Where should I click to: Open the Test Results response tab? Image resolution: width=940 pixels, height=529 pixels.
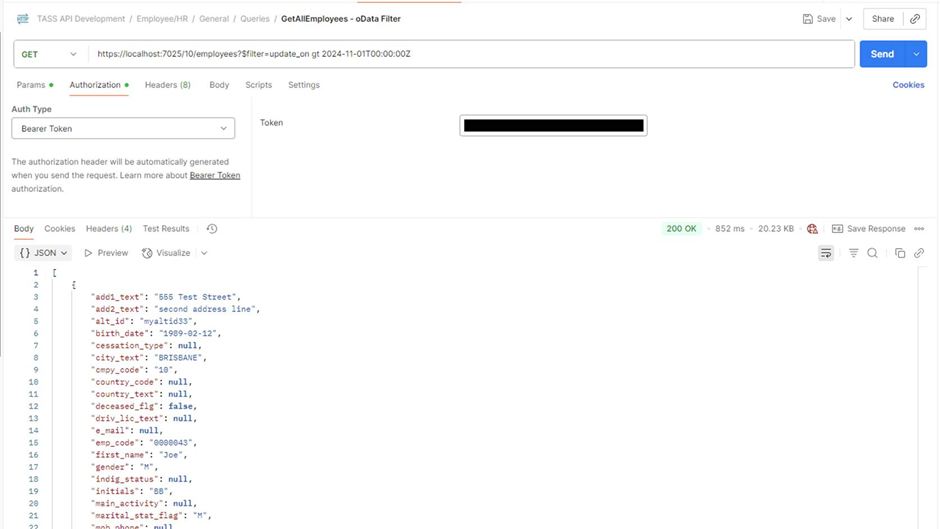[x=166, y=229]
